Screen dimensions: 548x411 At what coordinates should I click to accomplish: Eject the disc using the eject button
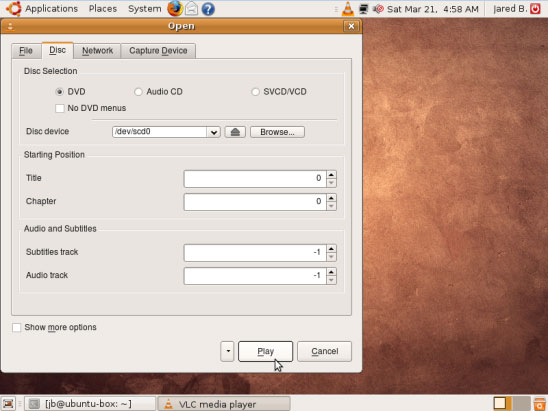pos(235,132)
